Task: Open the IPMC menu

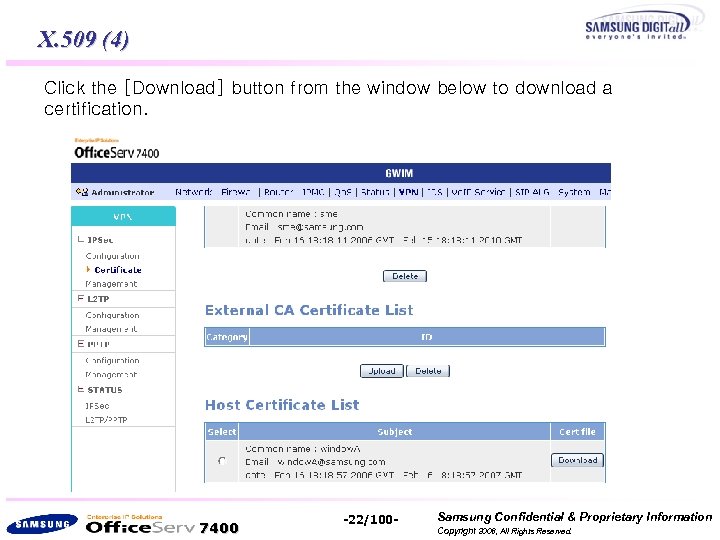Action: tap(313, 192)
